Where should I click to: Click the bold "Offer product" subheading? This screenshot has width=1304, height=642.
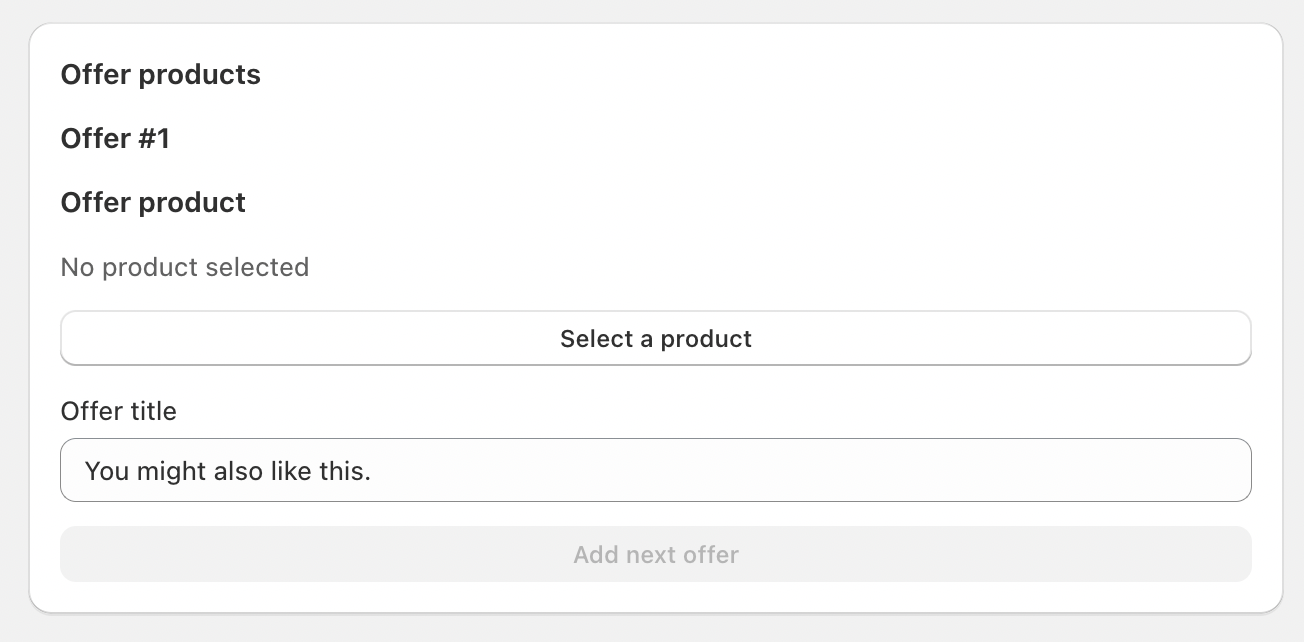coord(153,203)
